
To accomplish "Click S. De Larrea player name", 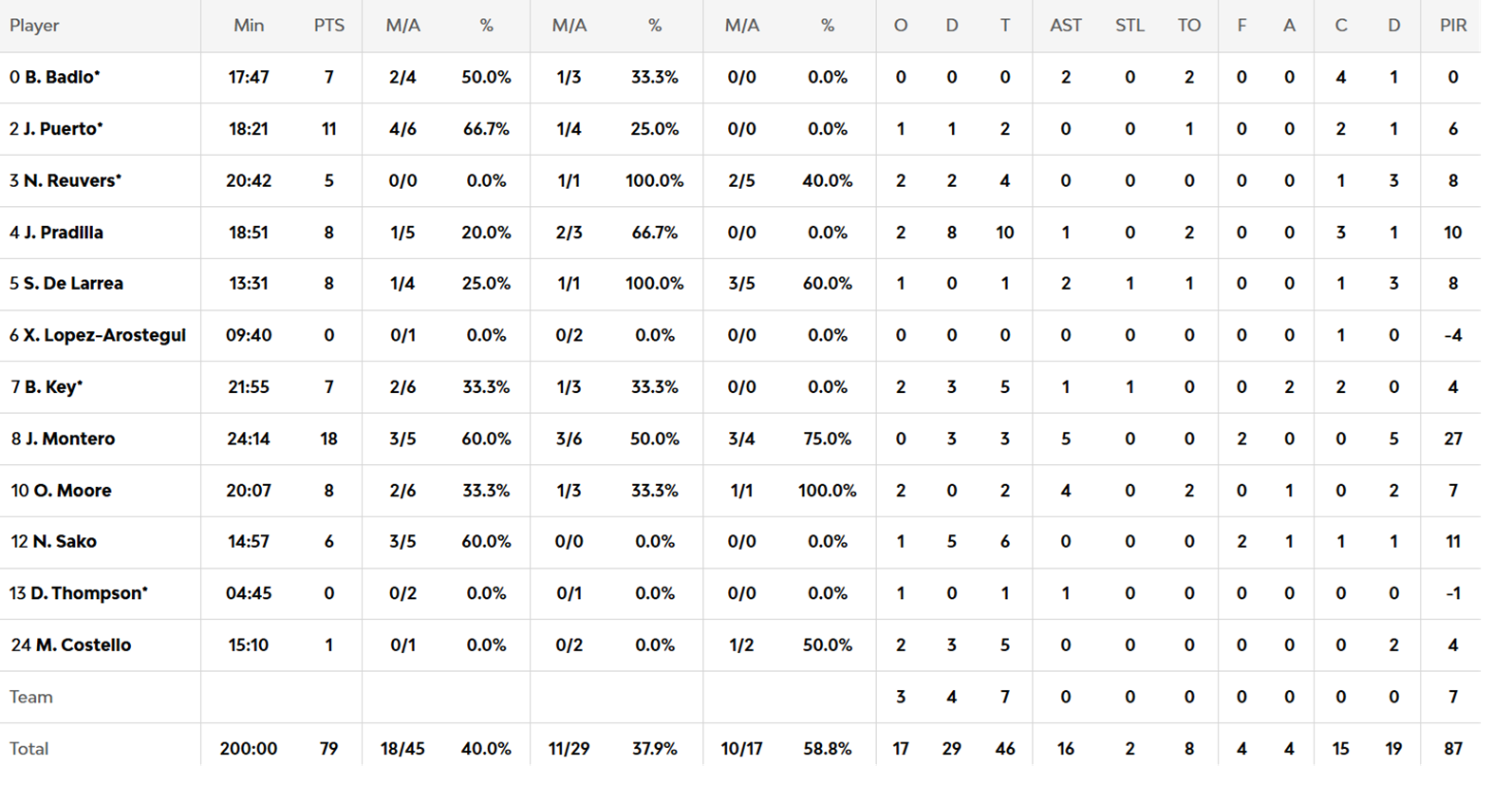I will tap(73, 284).
